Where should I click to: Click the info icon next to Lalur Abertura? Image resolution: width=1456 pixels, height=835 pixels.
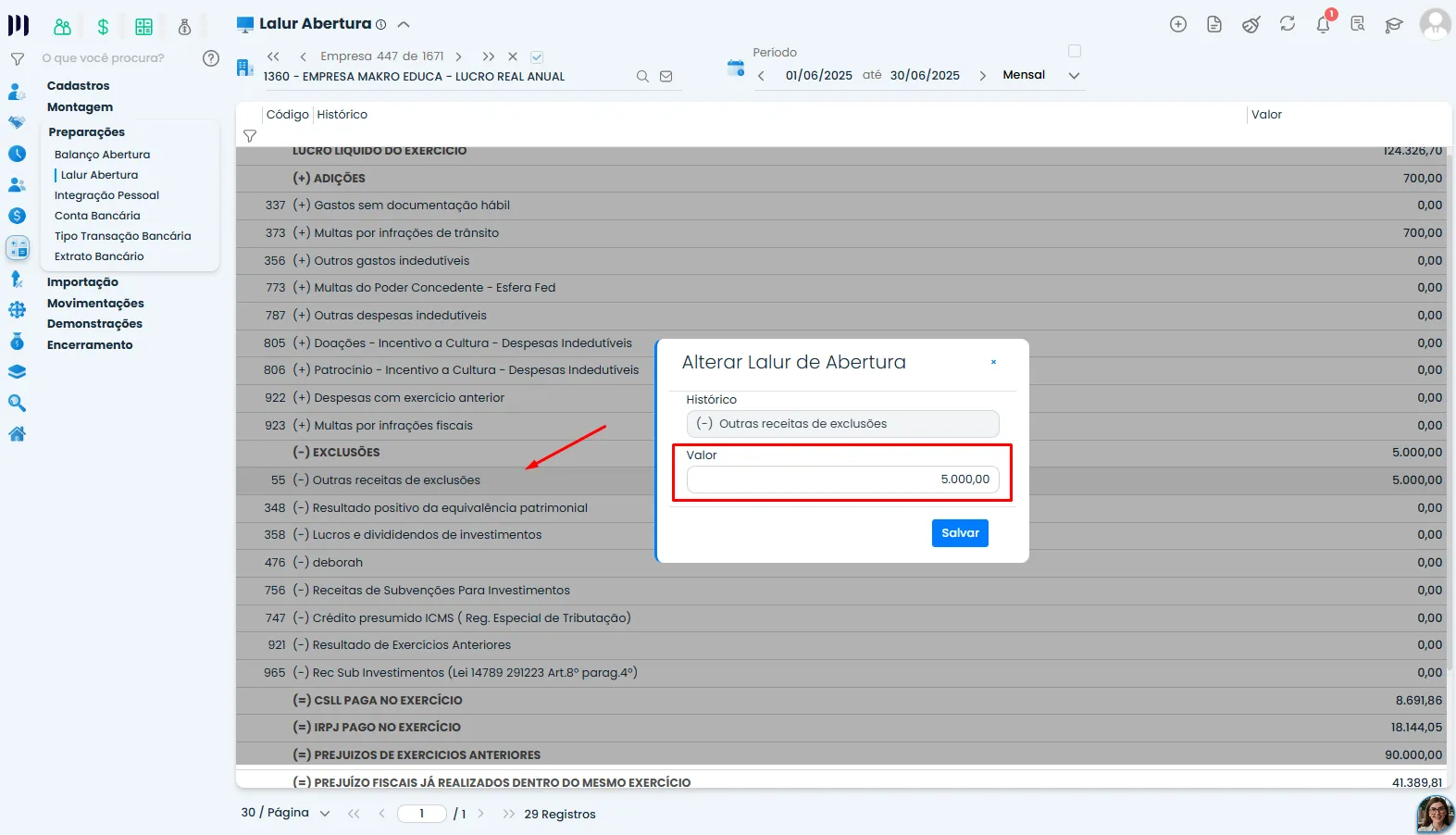pyautogui.click(x=380, y=25)
